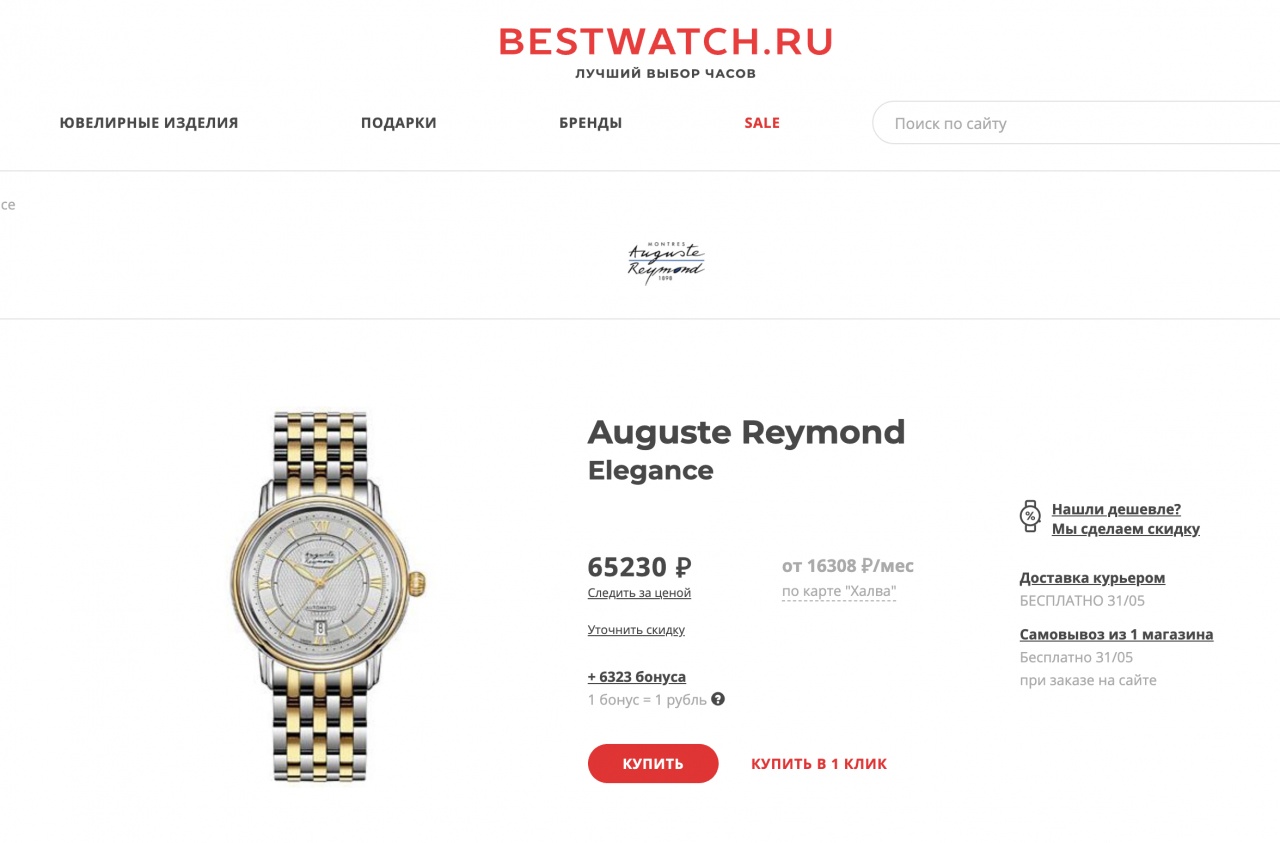1280x843 pixels.
Task: Click the Мы сделаем скидку link
Action: coord(1126,529)
